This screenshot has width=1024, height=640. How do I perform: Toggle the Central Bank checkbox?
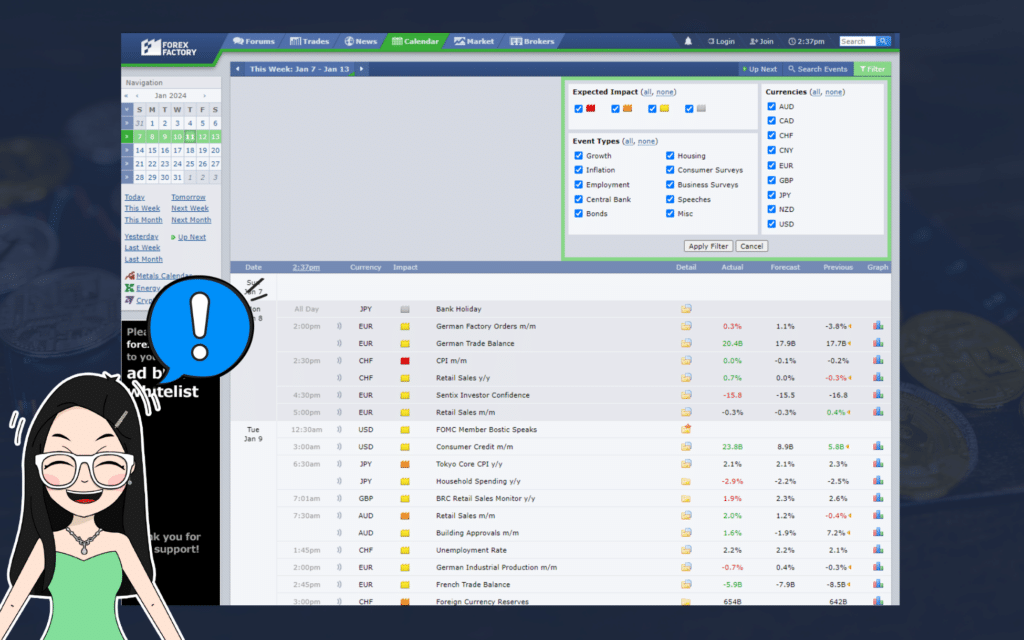(x=578, y=199)
